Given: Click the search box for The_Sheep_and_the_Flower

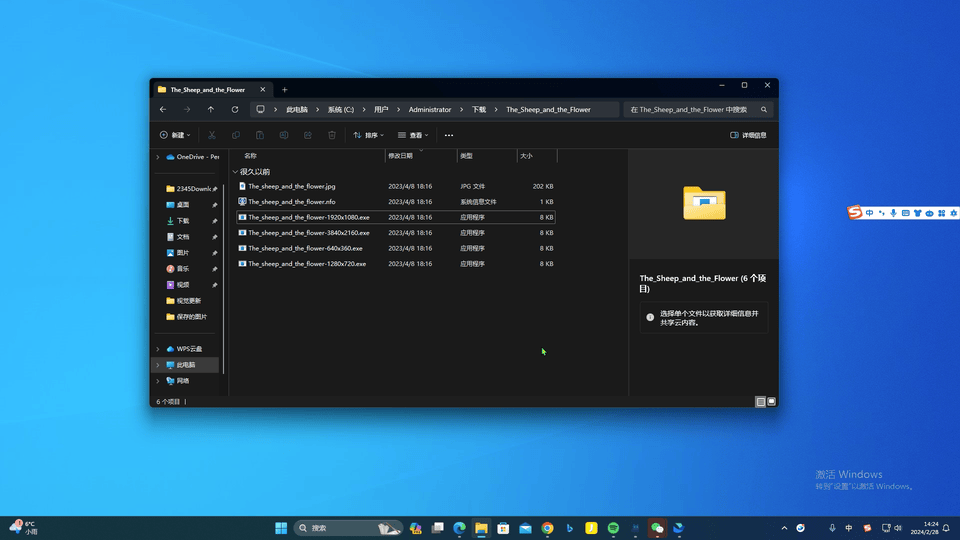Looking at the screenshot, I should point(698,110).
